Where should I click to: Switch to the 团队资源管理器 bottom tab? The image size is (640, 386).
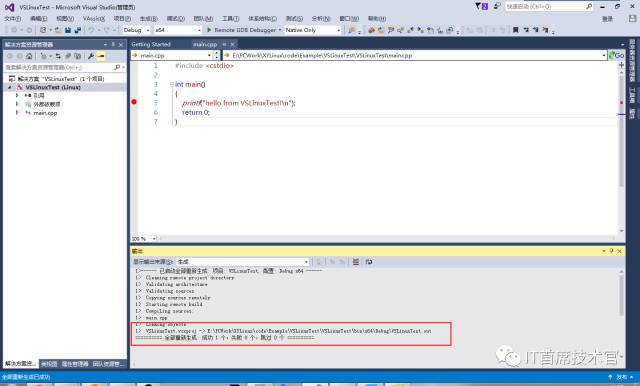point(109,364)
